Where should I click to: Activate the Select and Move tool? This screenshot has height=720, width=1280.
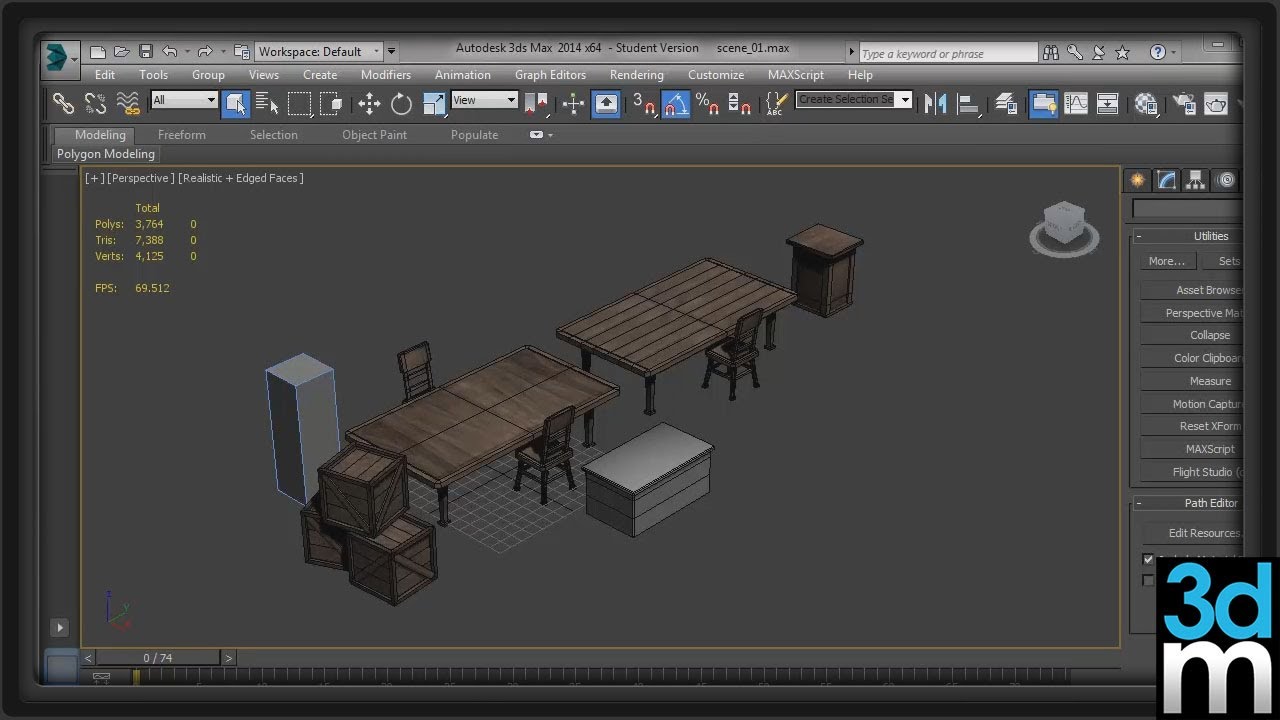point(369,103)
